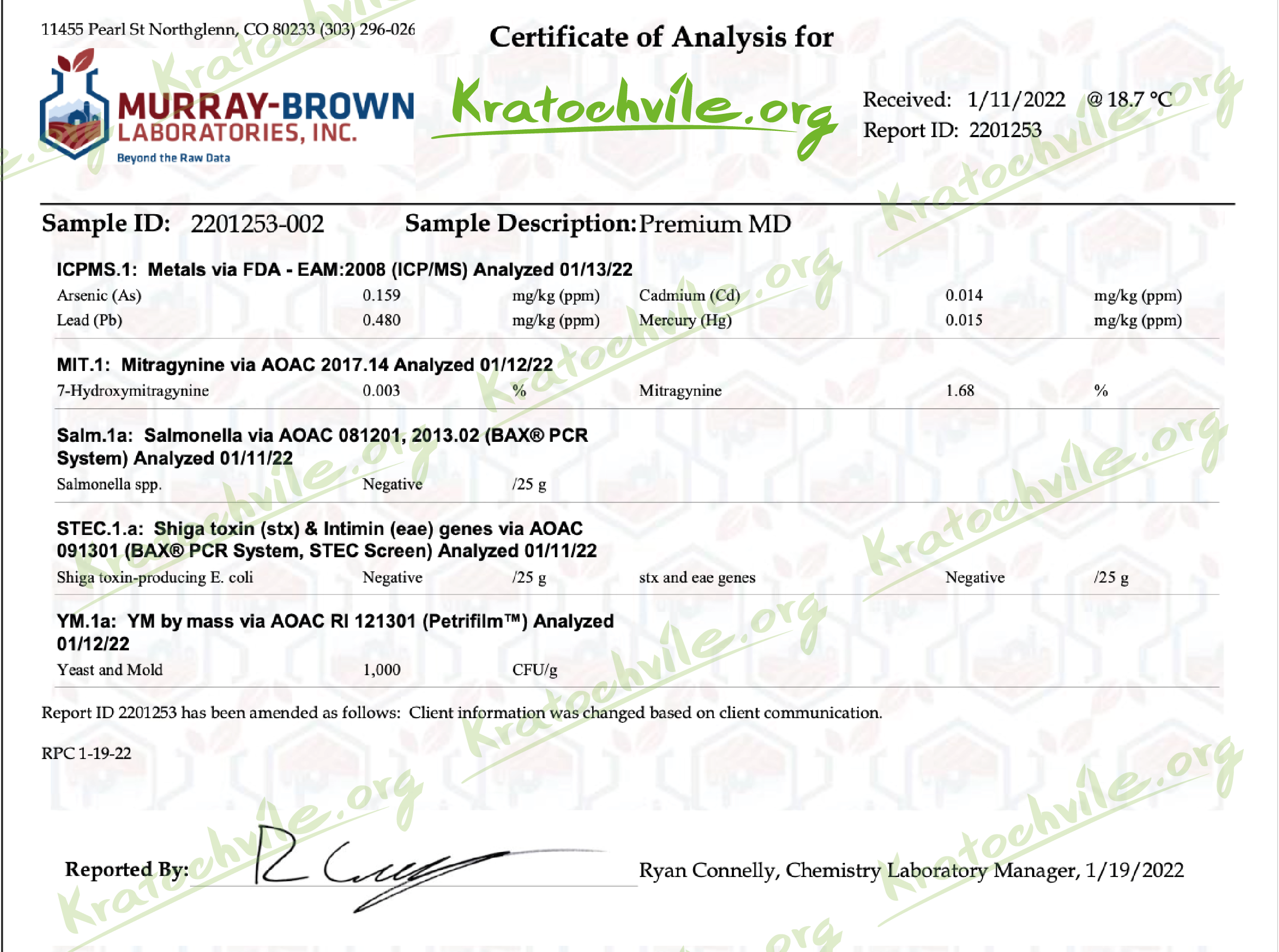Click the 'MIT.1: Mitragynine via AOAC' heading
Viewport: 1279px width, 952px height.
[x=305, y=365]
